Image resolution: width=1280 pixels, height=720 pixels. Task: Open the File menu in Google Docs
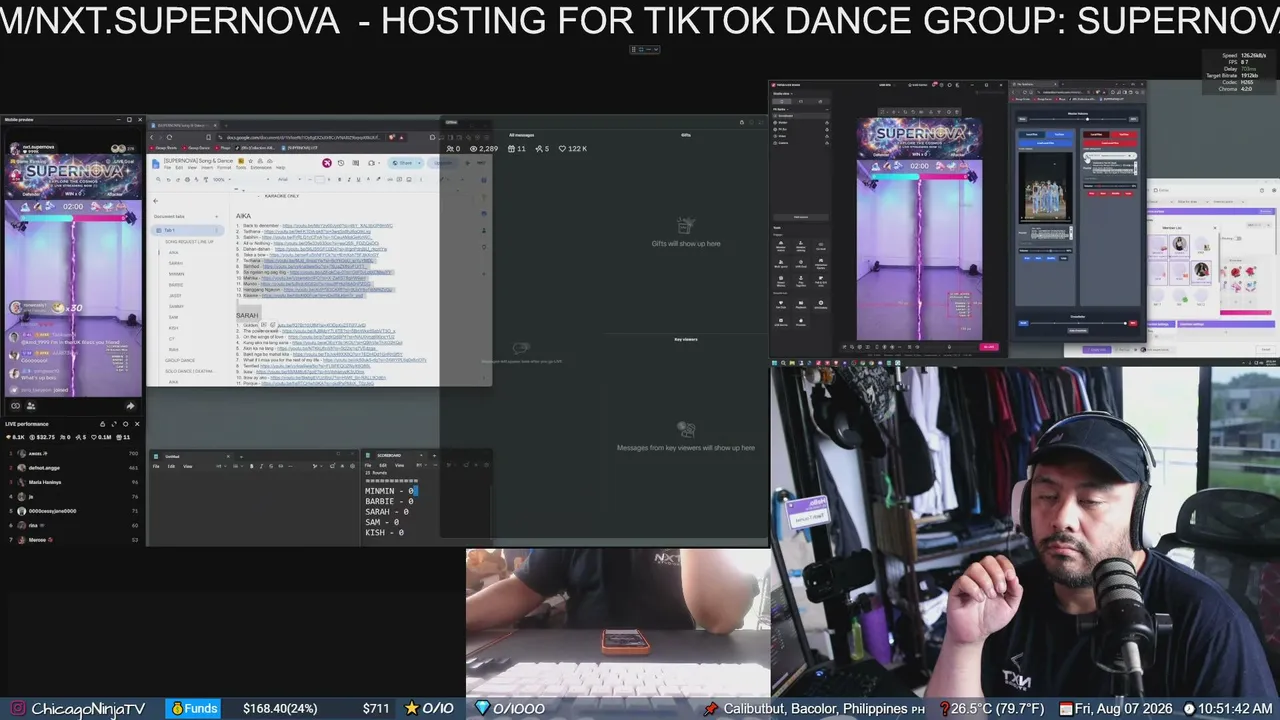[167, 168]
